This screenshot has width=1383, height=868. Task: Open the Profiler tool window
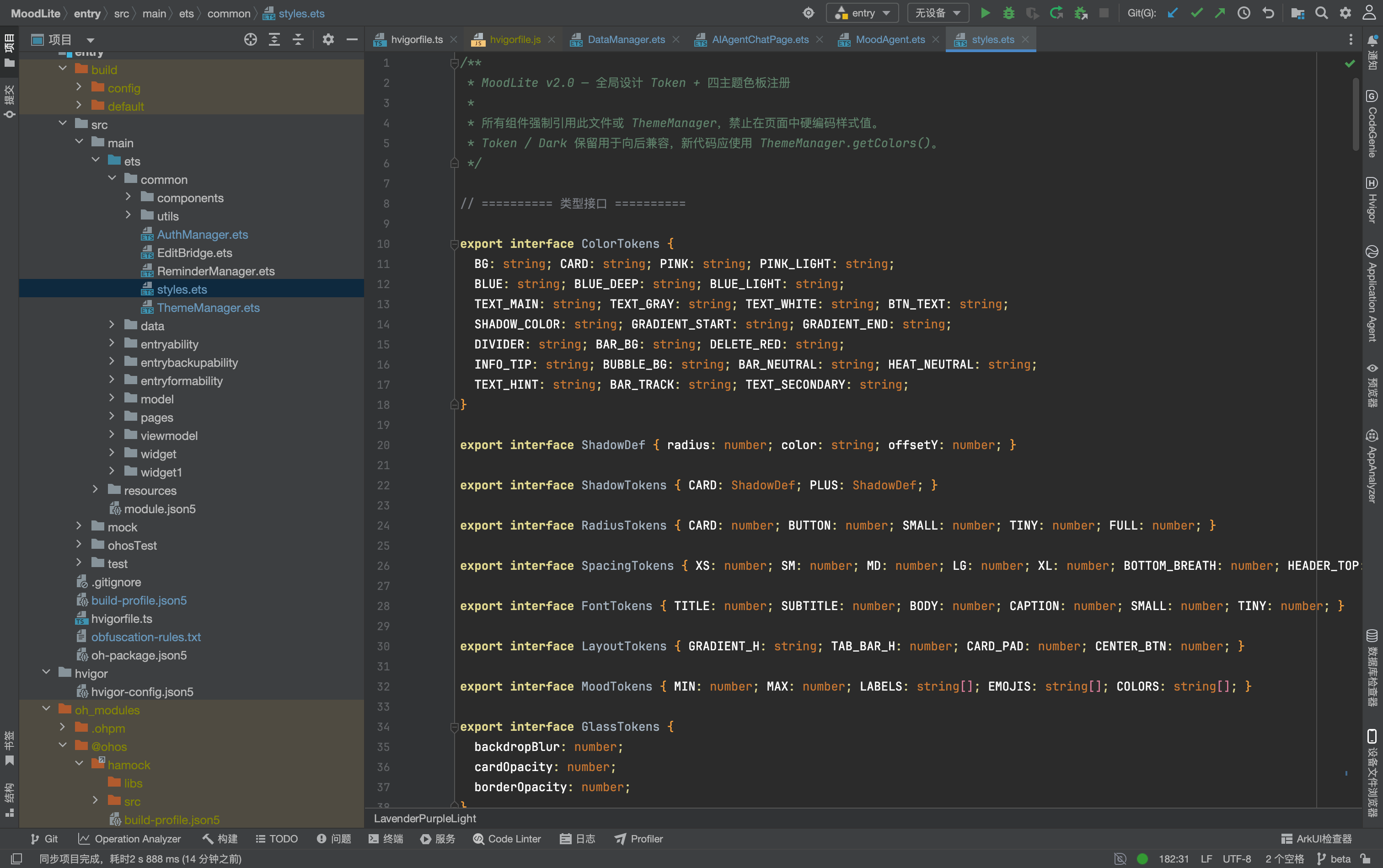[x=639, y=839]
